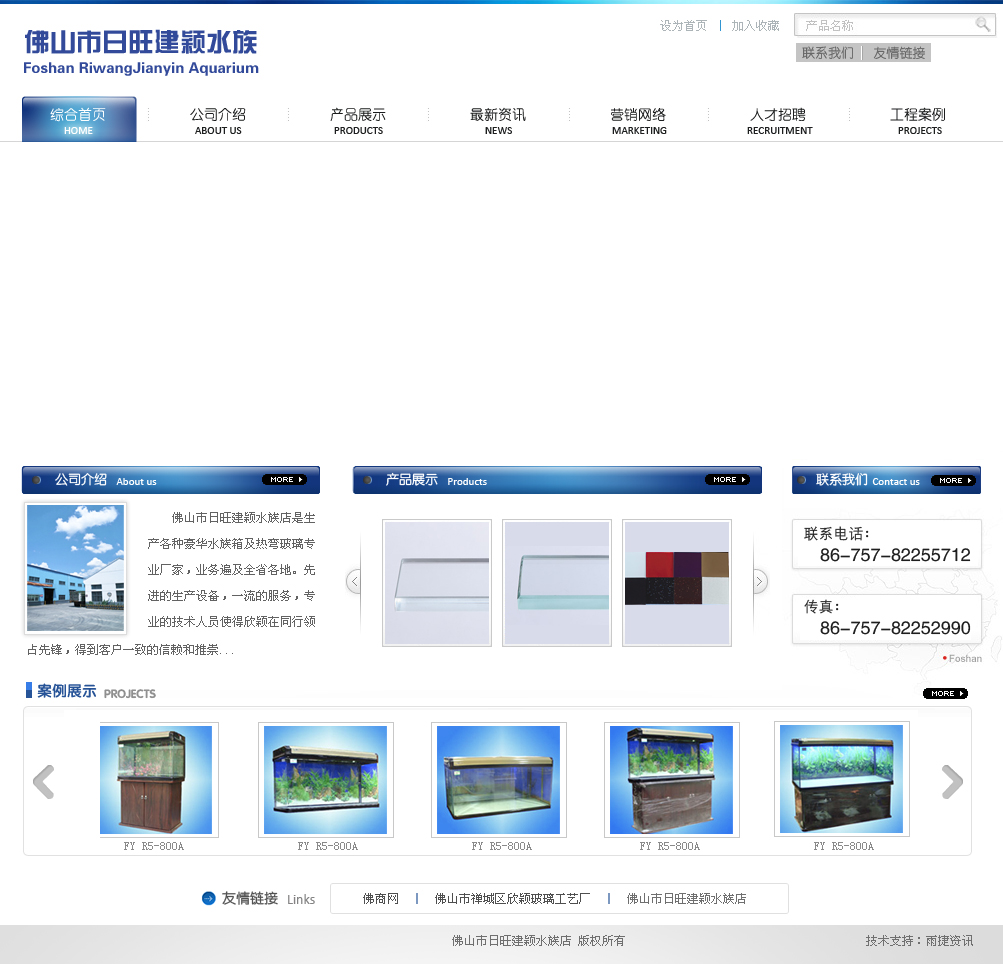This screenshot has width=1003, height=964.
Task: Select 人才招聘 RECRUITMENT in navigation
Action: coord(779,120)
